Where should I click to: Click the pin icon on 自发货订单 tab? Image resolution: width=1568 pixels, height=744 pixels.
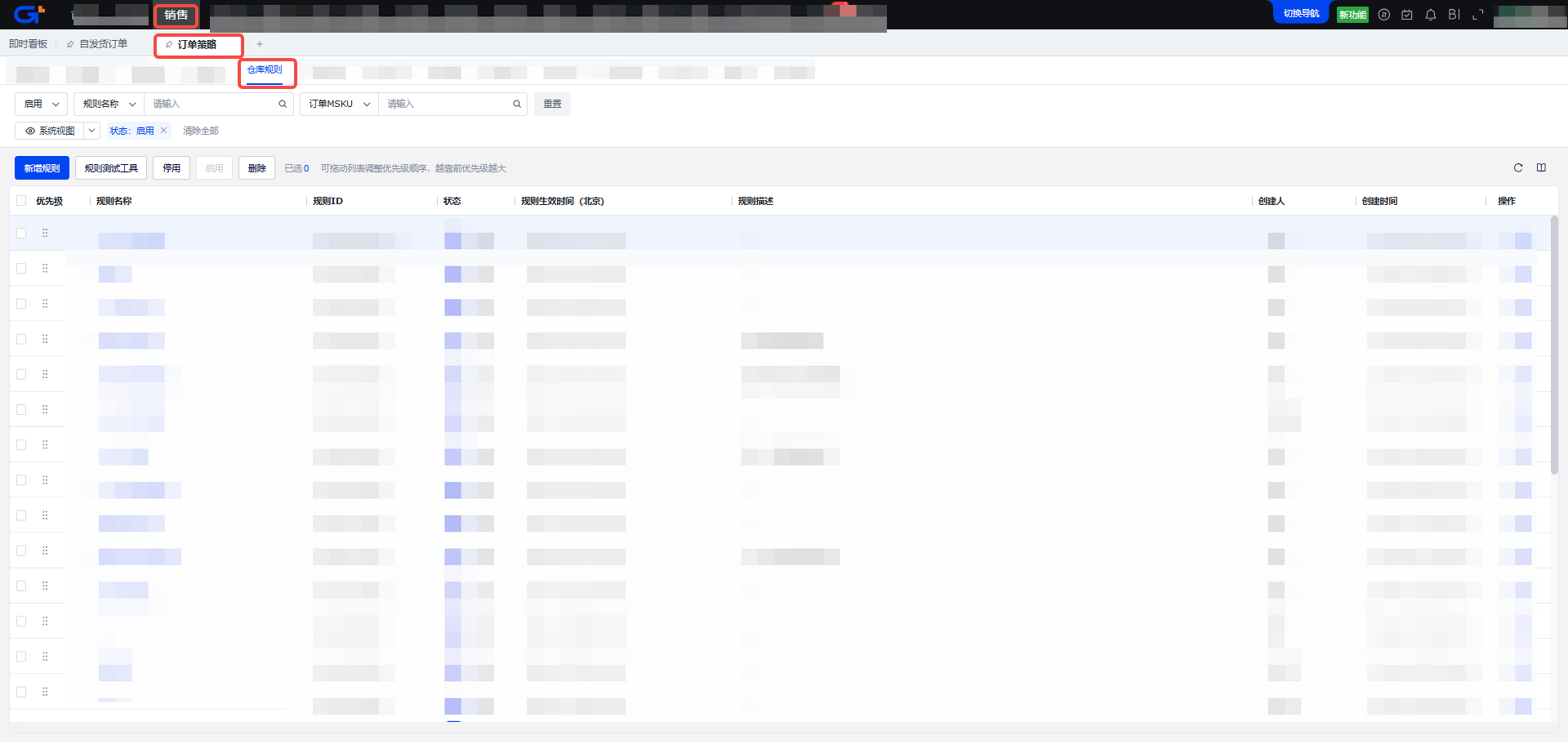pyautogui.click(x=70, y=44)
